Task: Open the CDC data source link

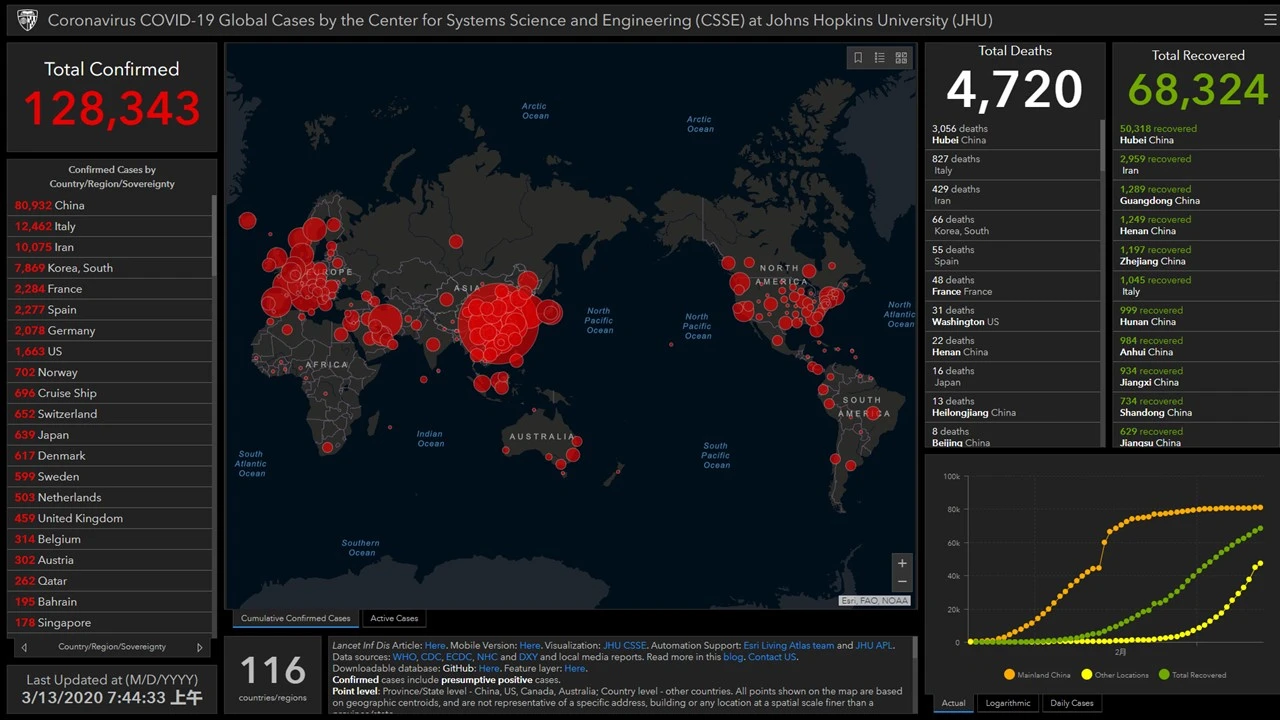Action: (431, 657)
